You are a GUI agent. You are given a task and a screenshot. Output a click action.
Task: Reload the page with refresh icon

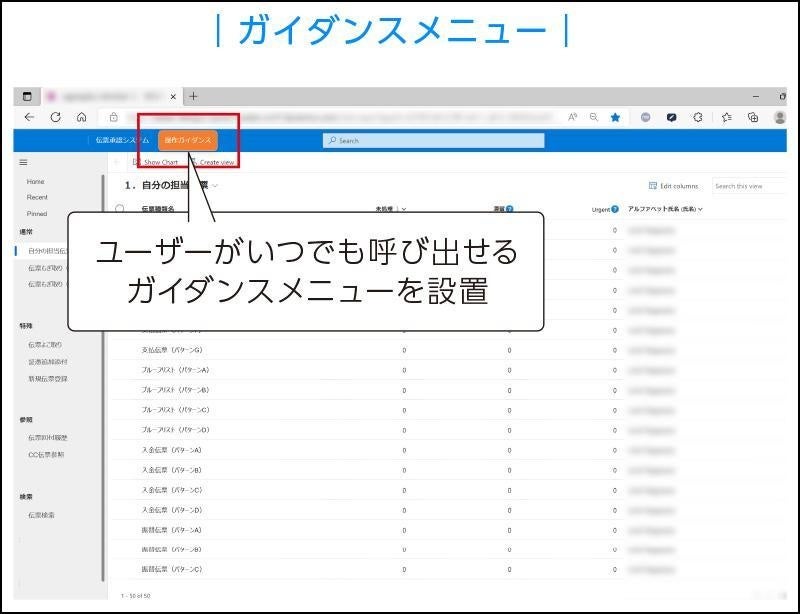click(x=56, y=117)
